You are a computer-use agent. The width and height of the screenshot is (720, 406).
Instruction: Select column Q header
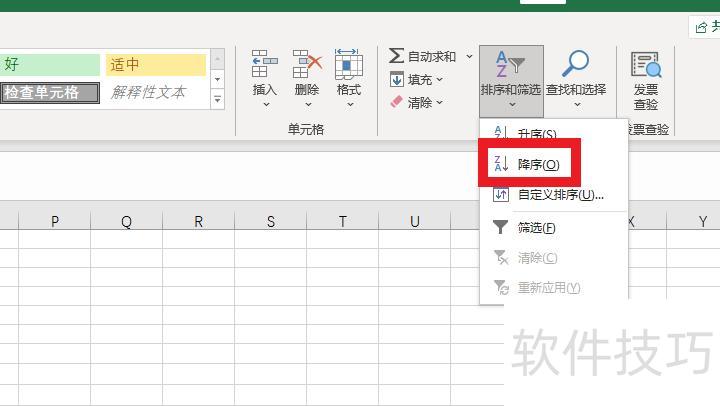pyautogui.click(x=127, y=221)
